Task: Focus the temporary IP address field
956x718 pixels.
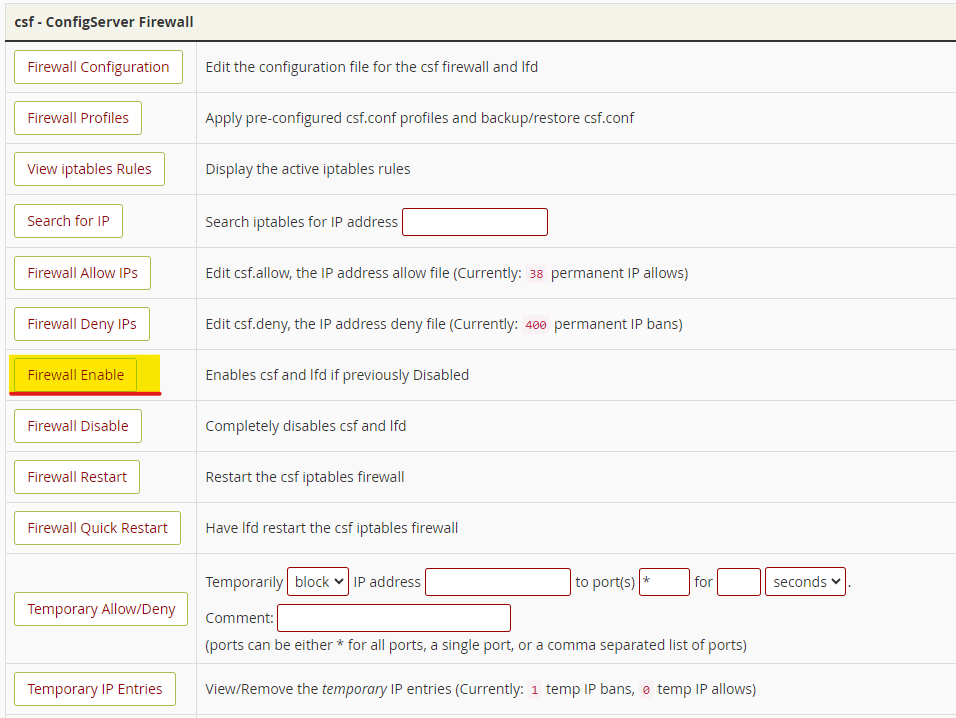Action: click(498, 582)
